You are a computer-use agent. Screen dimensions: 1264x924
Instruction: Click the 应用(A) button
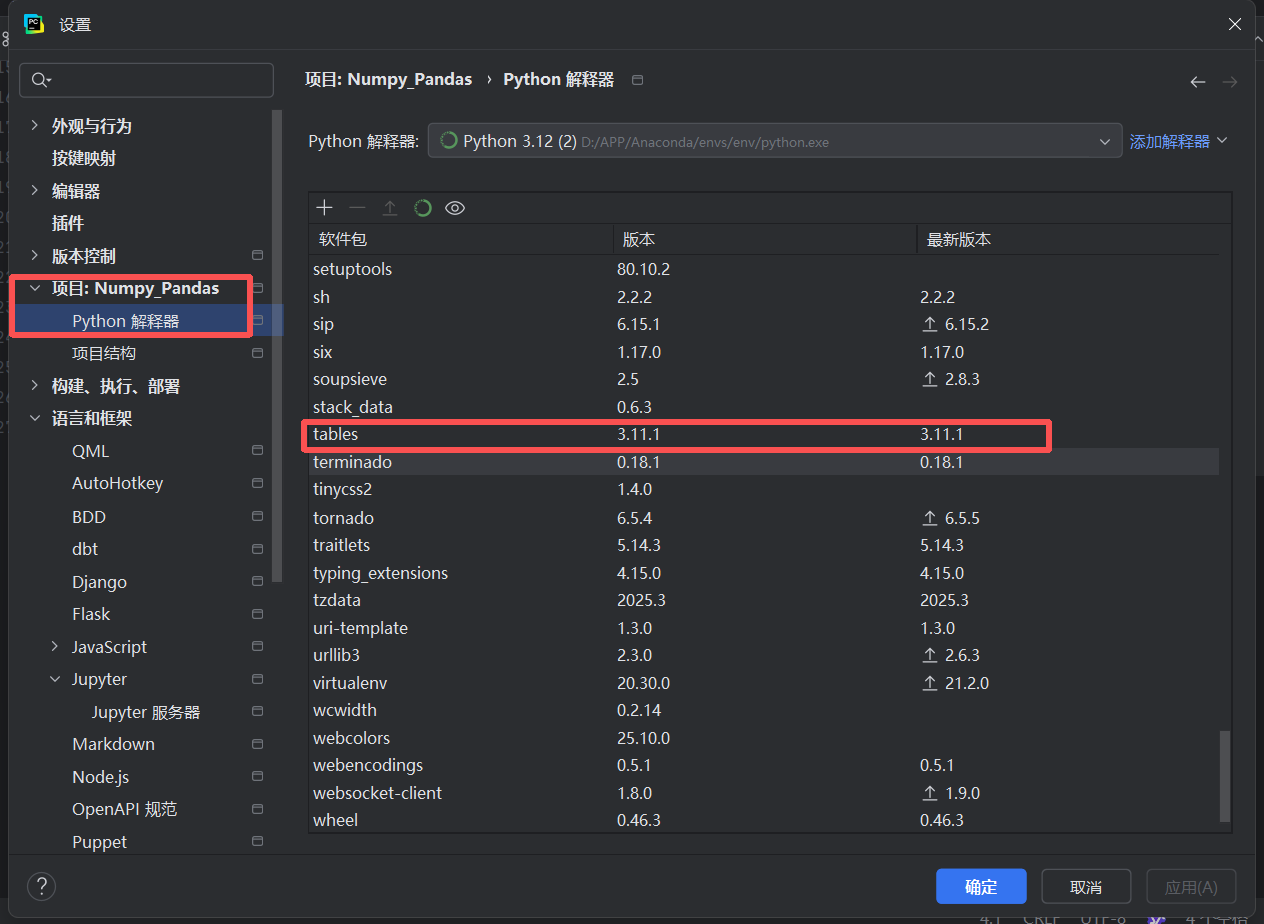click(x=1191, y=887)
